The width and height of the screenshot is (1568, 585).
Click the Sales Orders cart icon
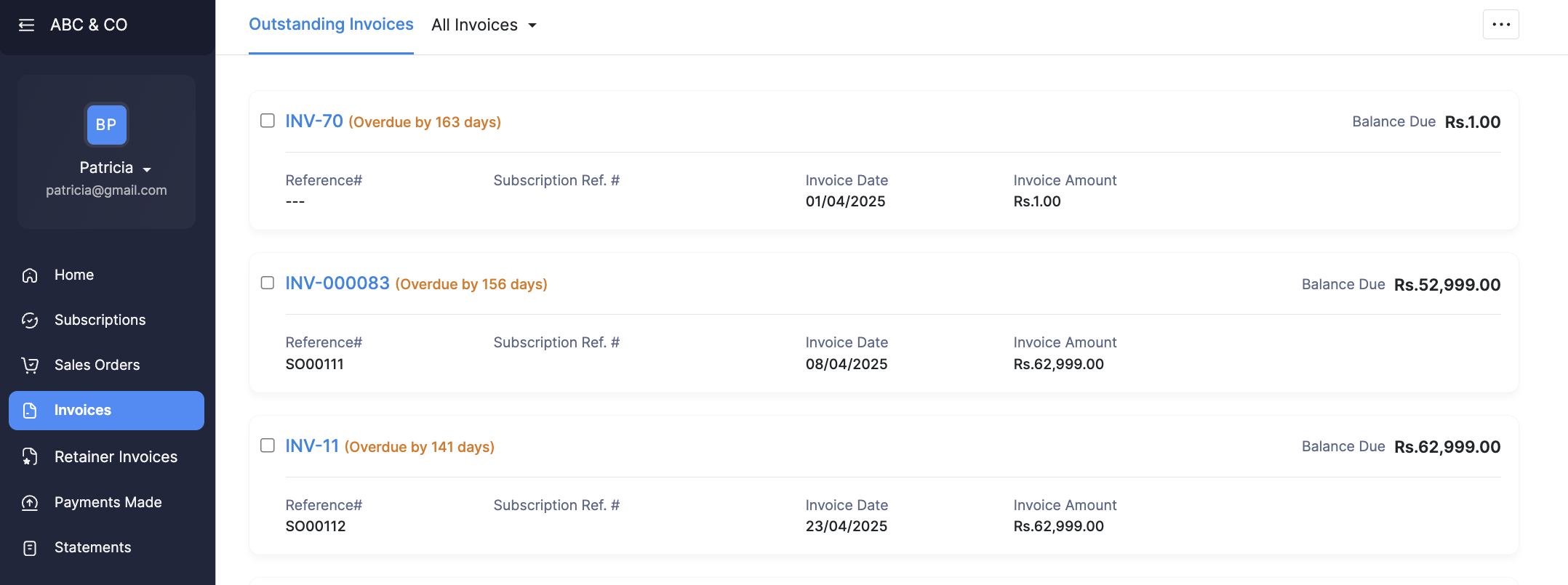click(x=30, y=366)
